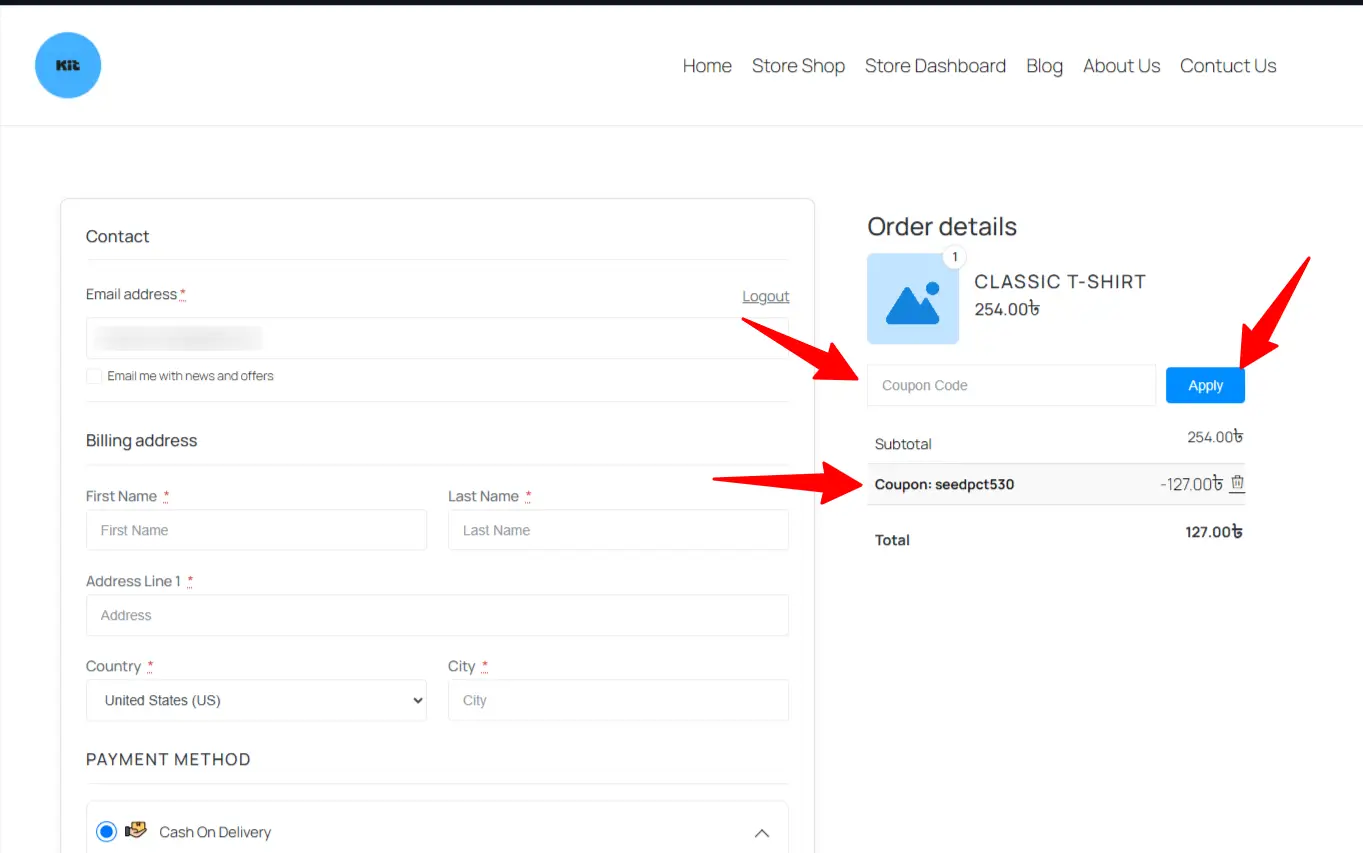Click the Email address field
The height and width of the screenshot is (853, 1363).
point(437,338)
